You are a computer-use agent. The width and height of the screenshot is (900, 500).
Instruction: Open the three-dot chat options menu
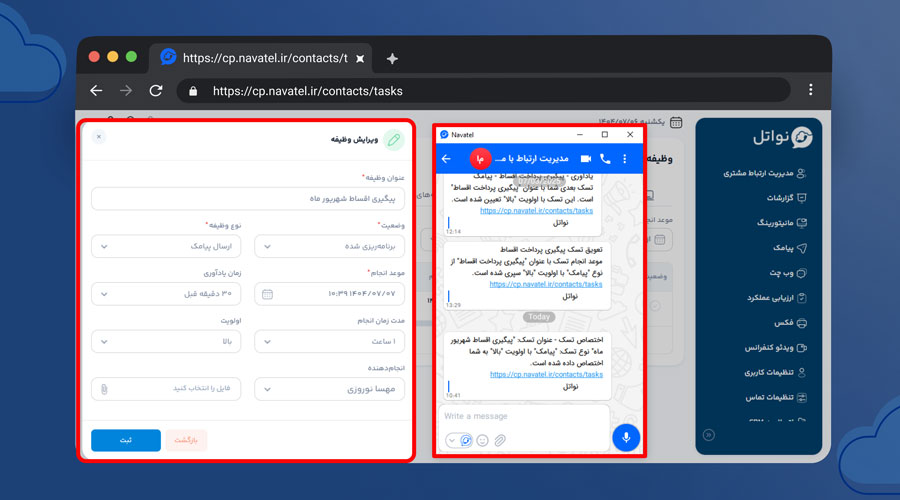tap(625, 159)
